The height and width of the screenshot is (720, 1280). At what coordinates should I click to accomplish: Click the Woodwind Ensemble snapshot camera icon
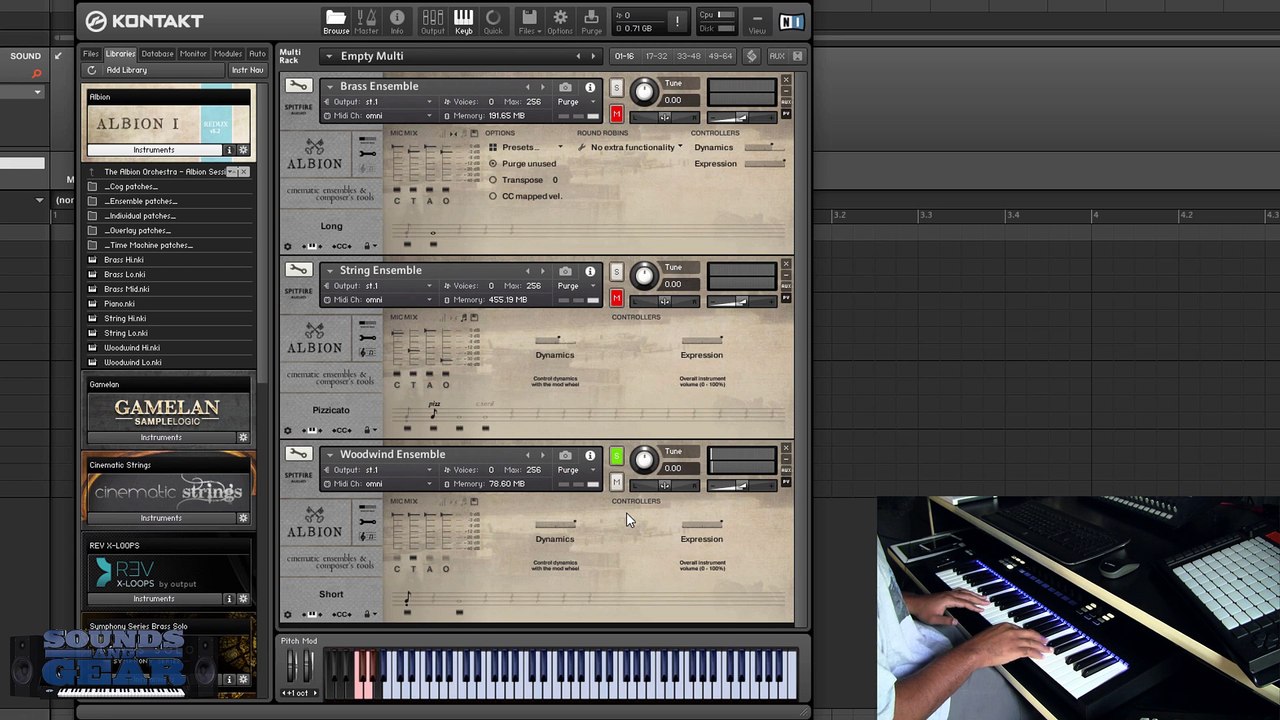tap(566, 456)
